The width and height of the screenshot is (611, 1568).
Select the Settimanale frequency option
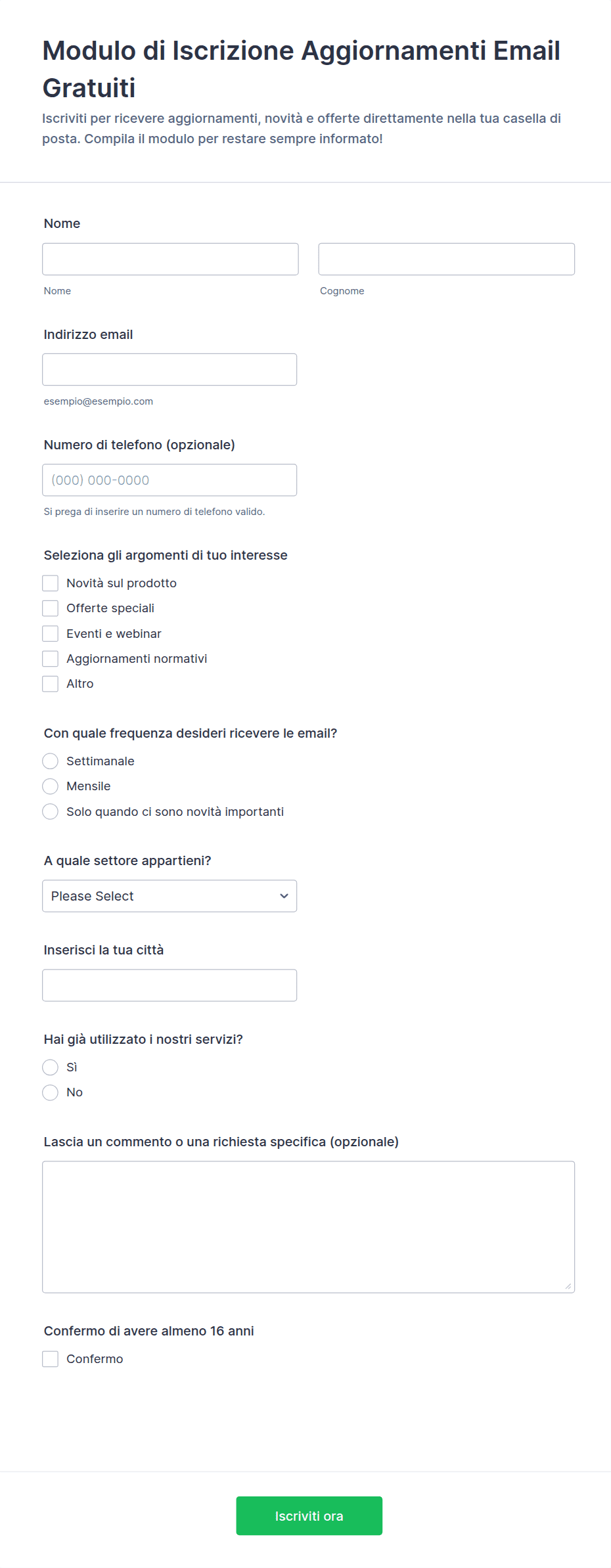tap(51, 761)
